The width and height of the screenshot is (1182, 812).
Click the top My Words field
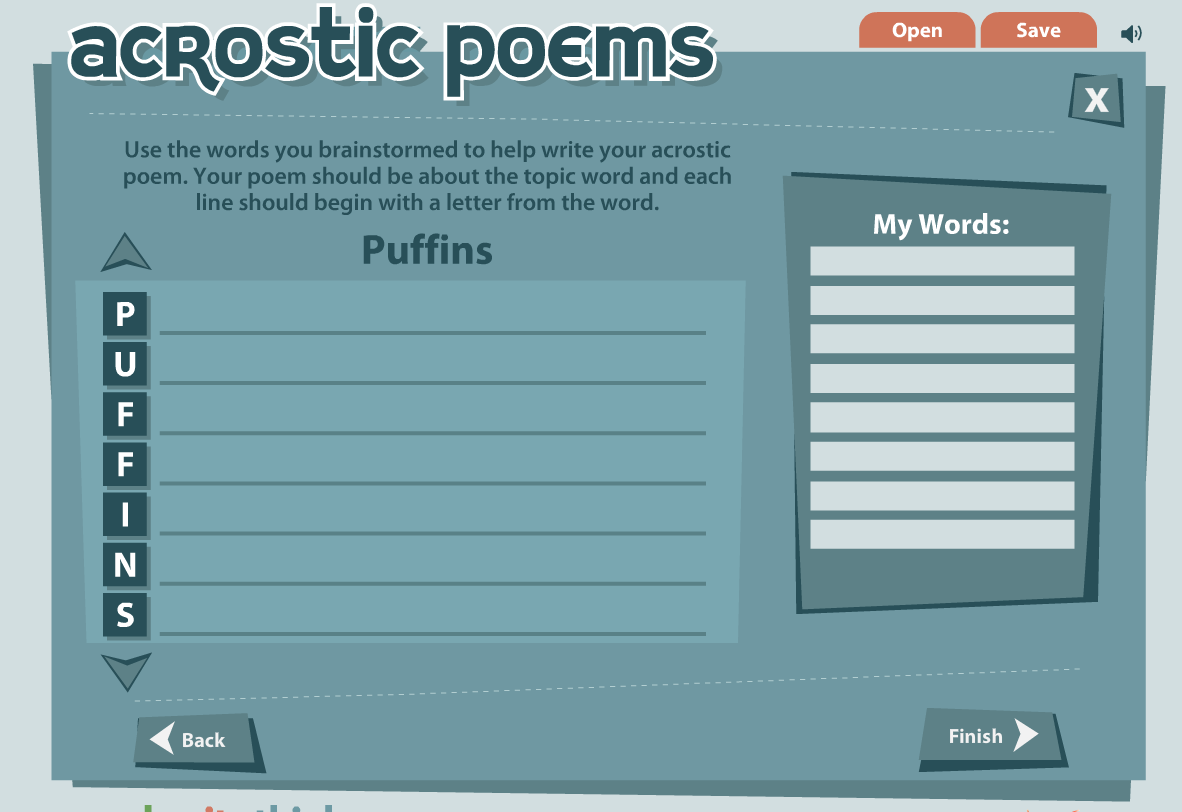point(942,260)
